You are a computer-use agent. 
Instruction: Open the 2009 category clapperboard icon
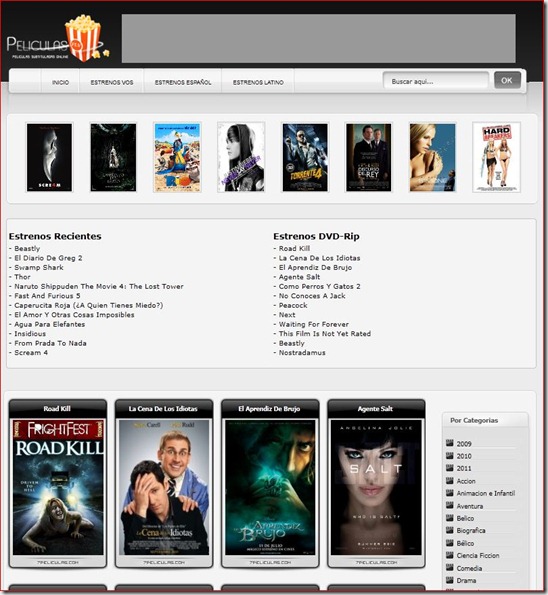(450, 443)
